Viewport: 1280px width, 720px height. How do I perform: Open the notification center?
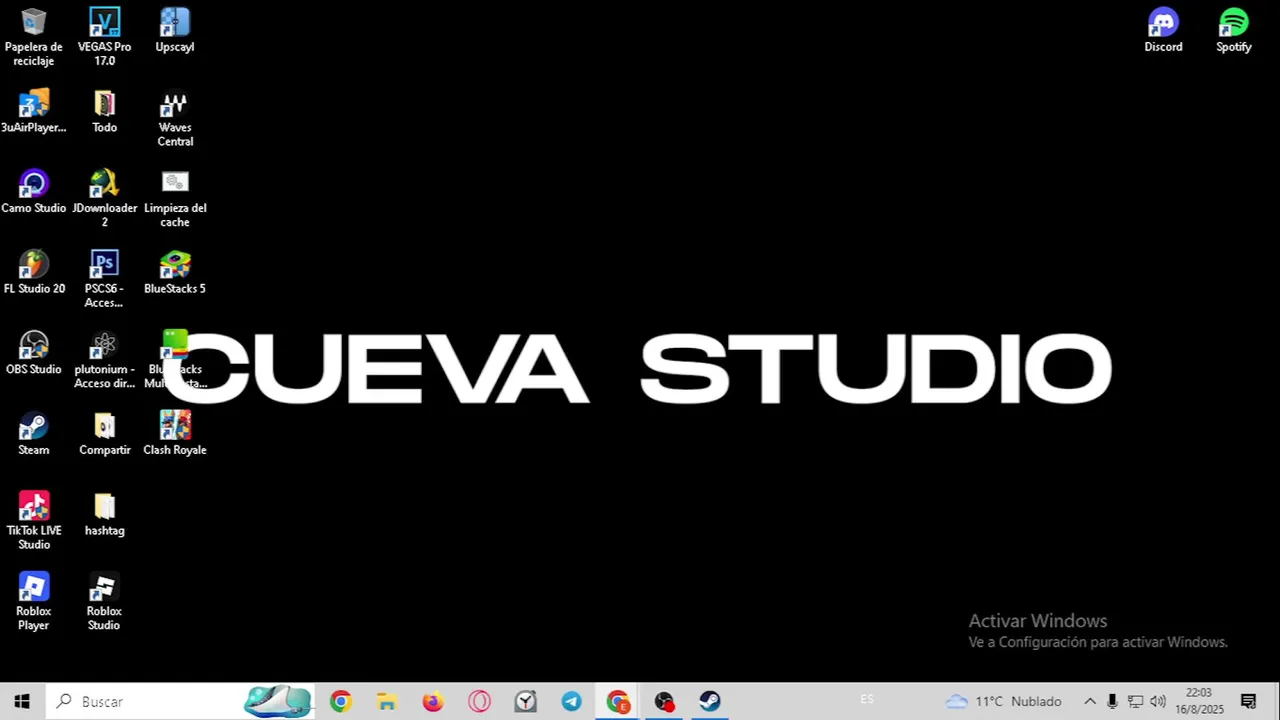pyautogui.click(x=1248, y=701)
